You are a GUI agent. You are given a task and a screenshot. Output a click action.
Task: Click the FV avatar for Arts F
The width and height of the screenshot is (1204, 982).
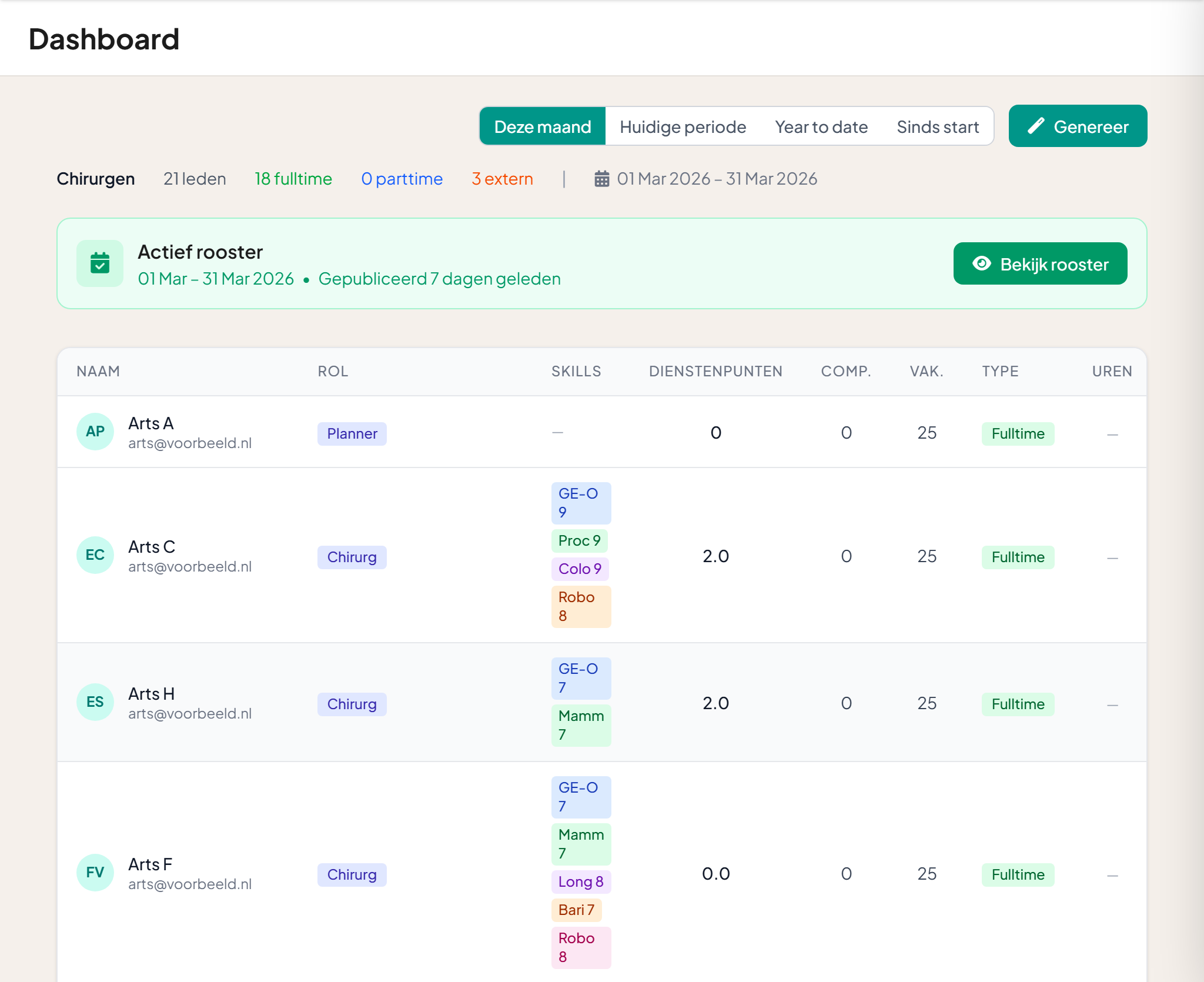coord(95,873)
